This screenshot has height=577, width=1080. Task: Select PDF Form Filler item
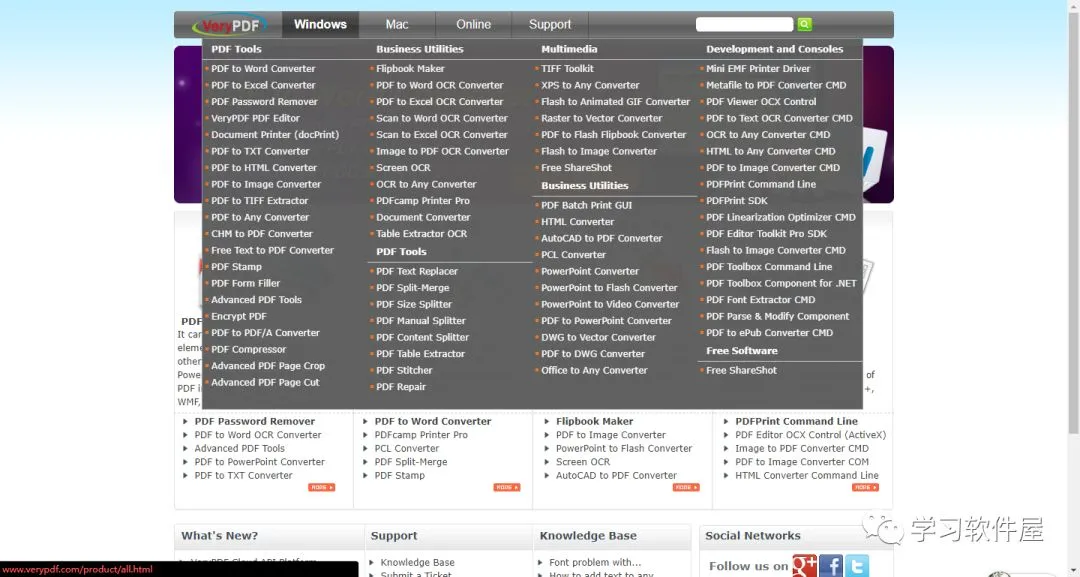coord(245,284)
